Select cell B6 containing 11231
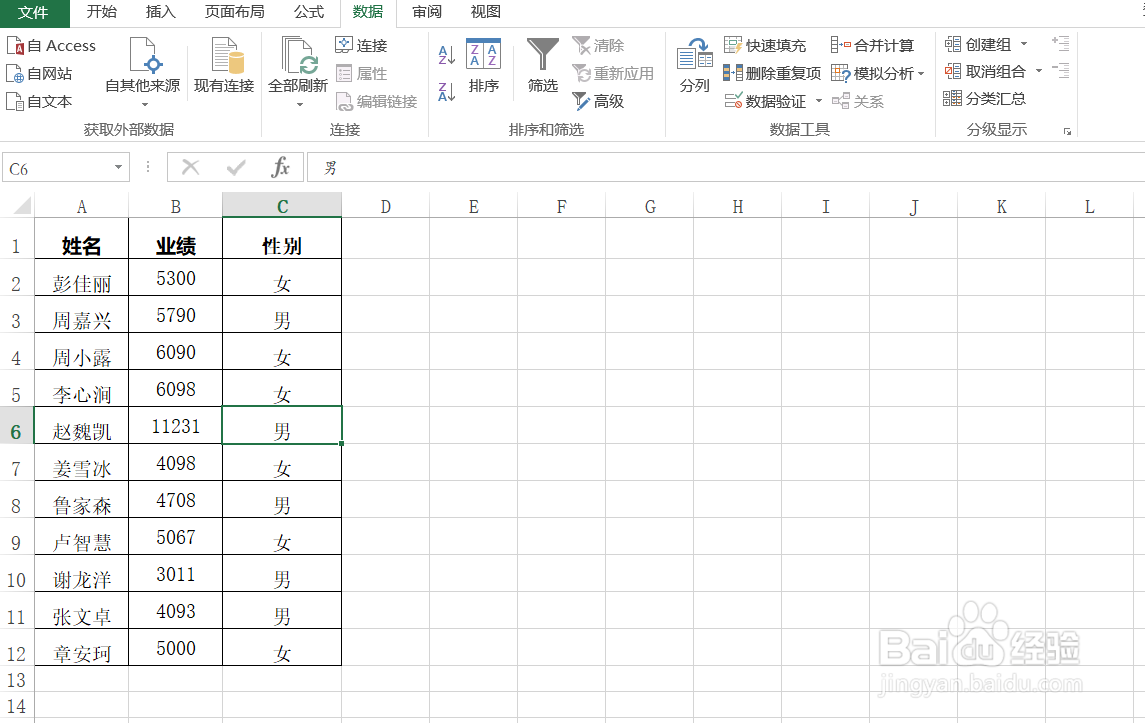 tap(175, 426)
